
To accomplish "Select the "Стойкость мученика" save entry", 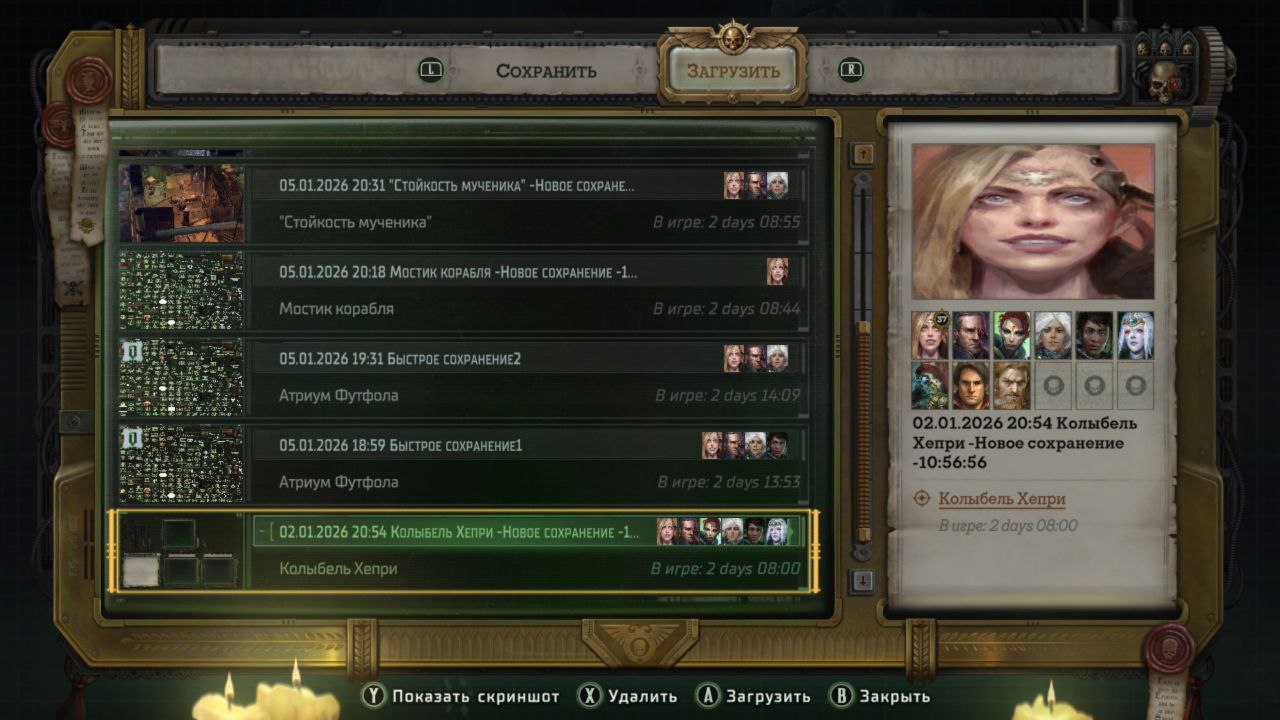I will point(463,203).
